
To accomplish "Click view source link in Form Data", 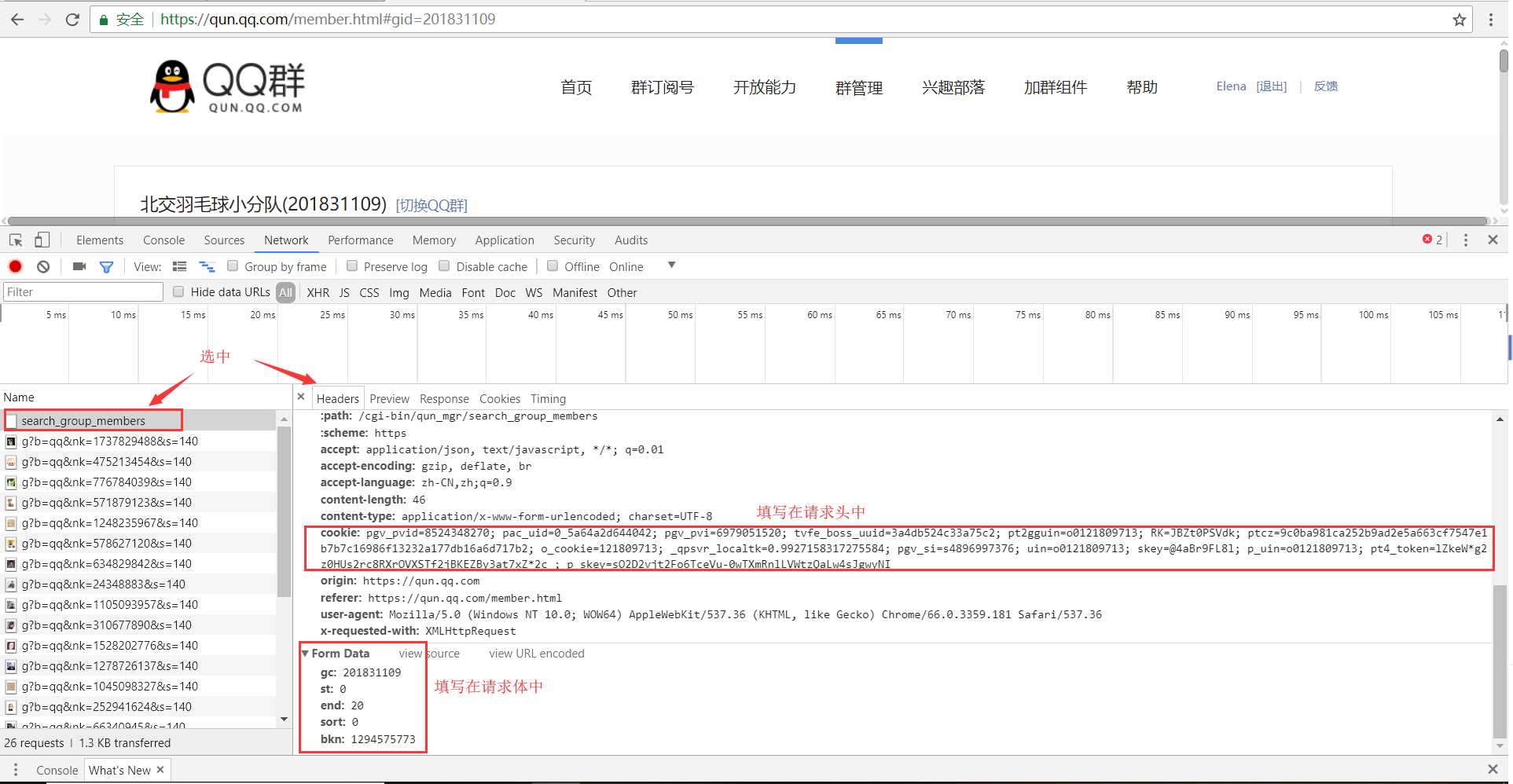I will 429,653.
